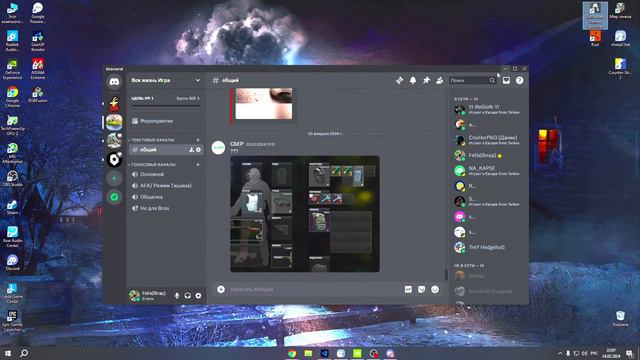Open Explore Discoverable Servers compass icon
The width and height of the screenshot is (640, 360).
tap(114, 197)
